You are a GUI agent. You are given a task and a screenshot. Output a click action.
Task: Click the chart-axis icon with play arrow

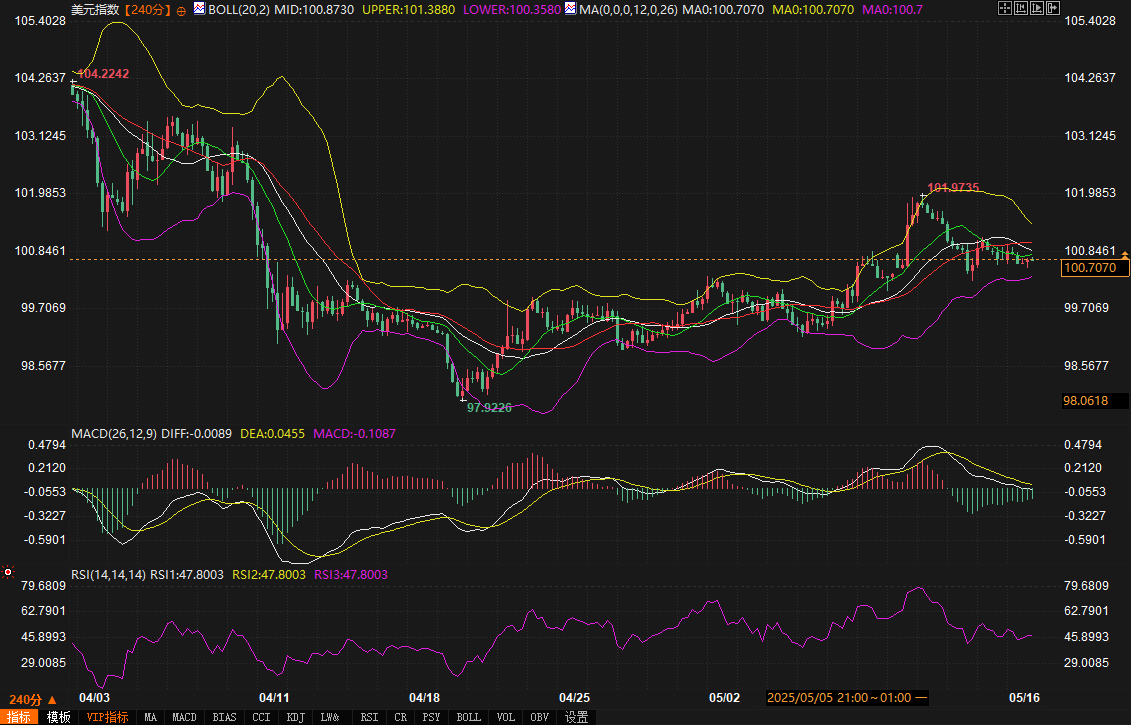click(x=1037, y=8)
